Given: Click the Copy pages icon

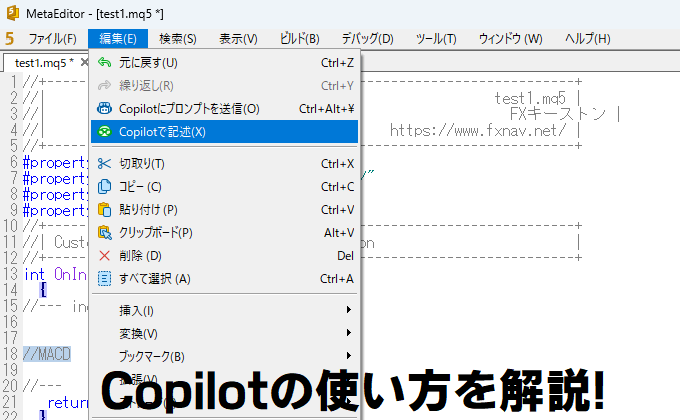Looking at the screenshot, I should [x=104, y=187].
